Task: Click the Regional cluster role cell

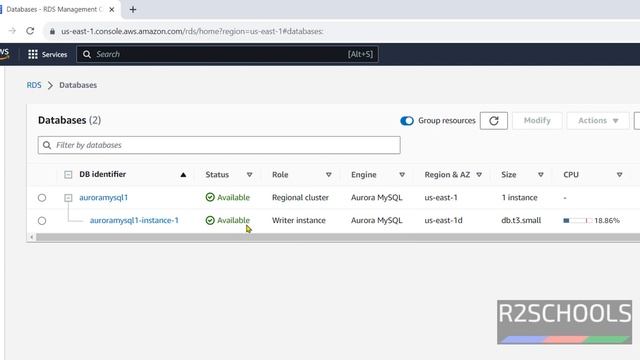Action: pyautogui.click(x=300, y=198)
